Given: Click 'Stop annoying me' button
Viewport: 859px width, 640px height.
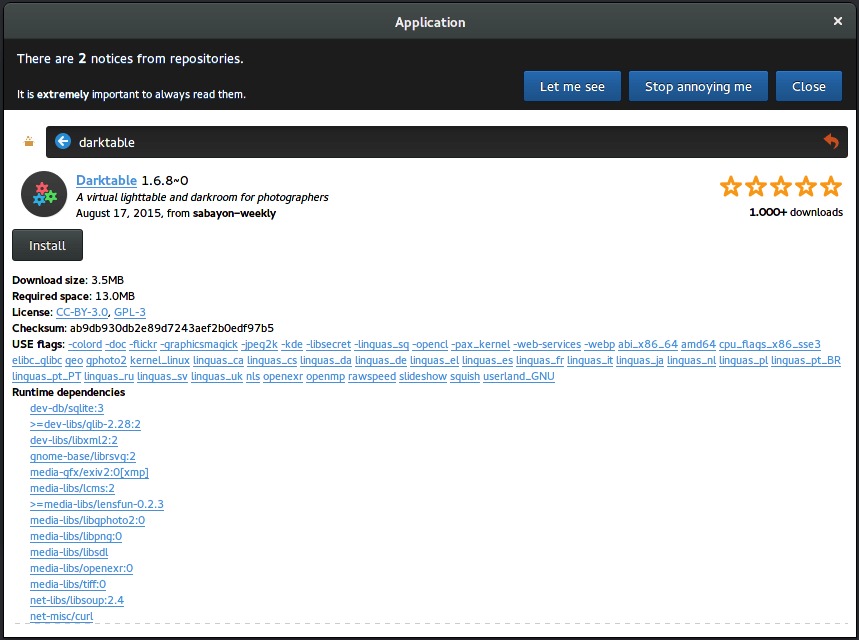Looking at the screenshot, I should (x=698, y=86).
